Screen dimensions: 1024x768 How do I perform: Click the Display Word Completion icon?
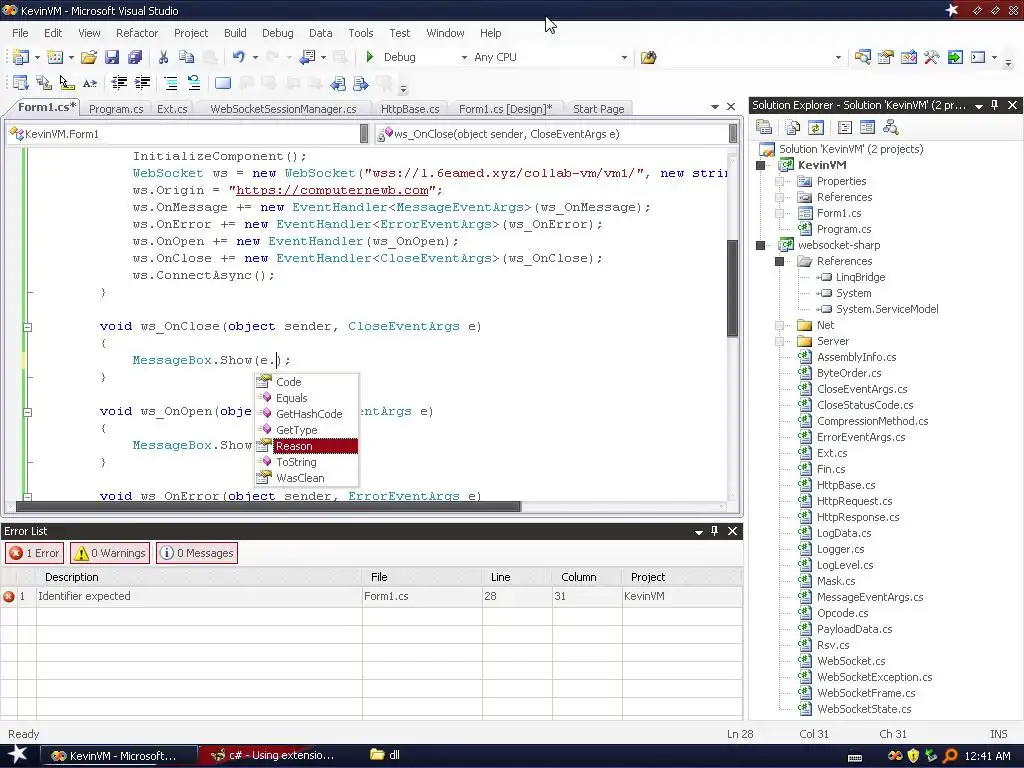[x=89, y=83]
